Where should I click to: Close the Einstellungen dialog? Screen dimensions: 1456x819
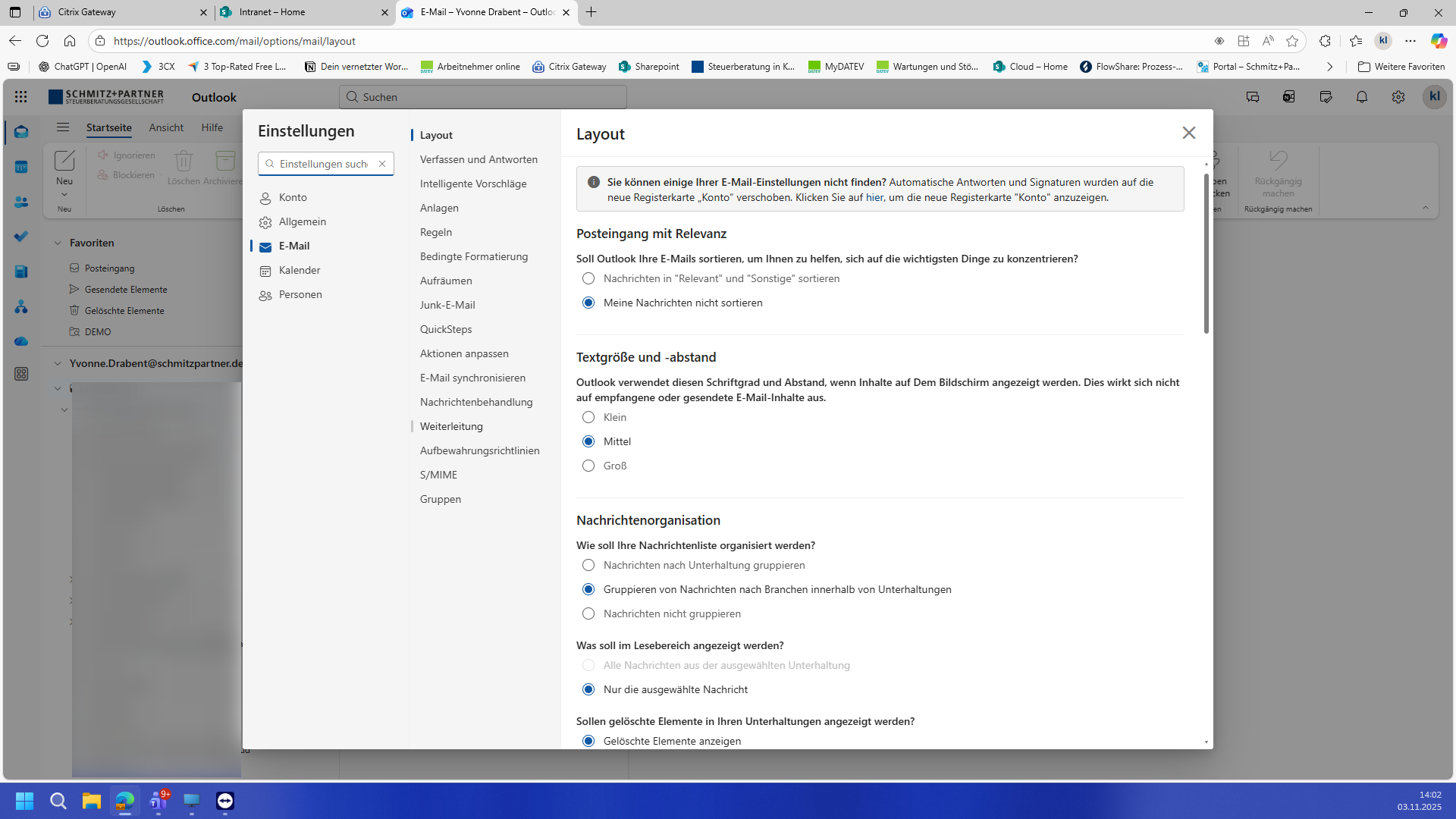click(x=1188, y=133)
